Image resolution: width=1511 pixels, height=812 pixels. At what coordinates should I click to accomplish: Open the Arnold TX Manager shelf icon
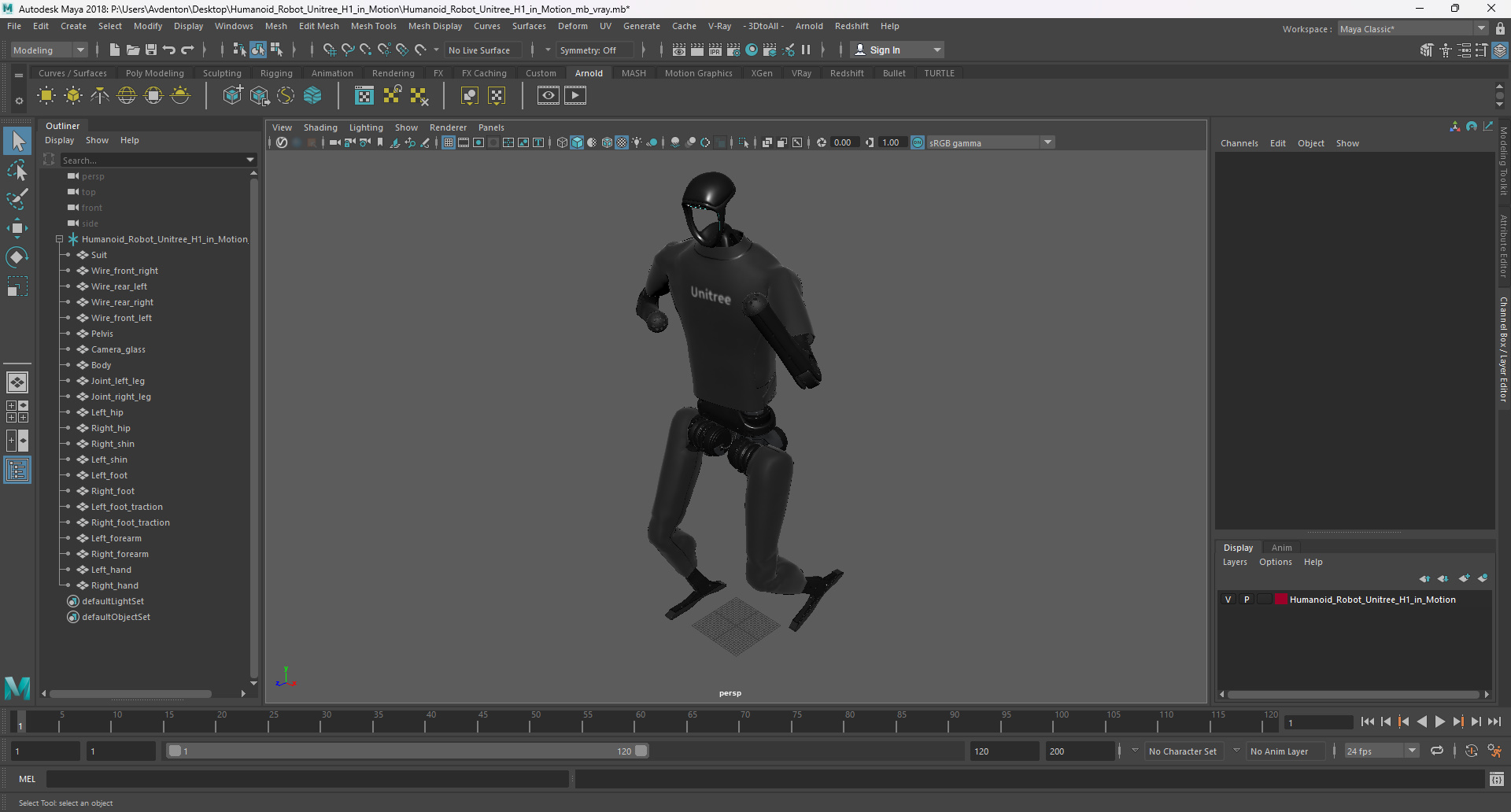coord(364,96)
